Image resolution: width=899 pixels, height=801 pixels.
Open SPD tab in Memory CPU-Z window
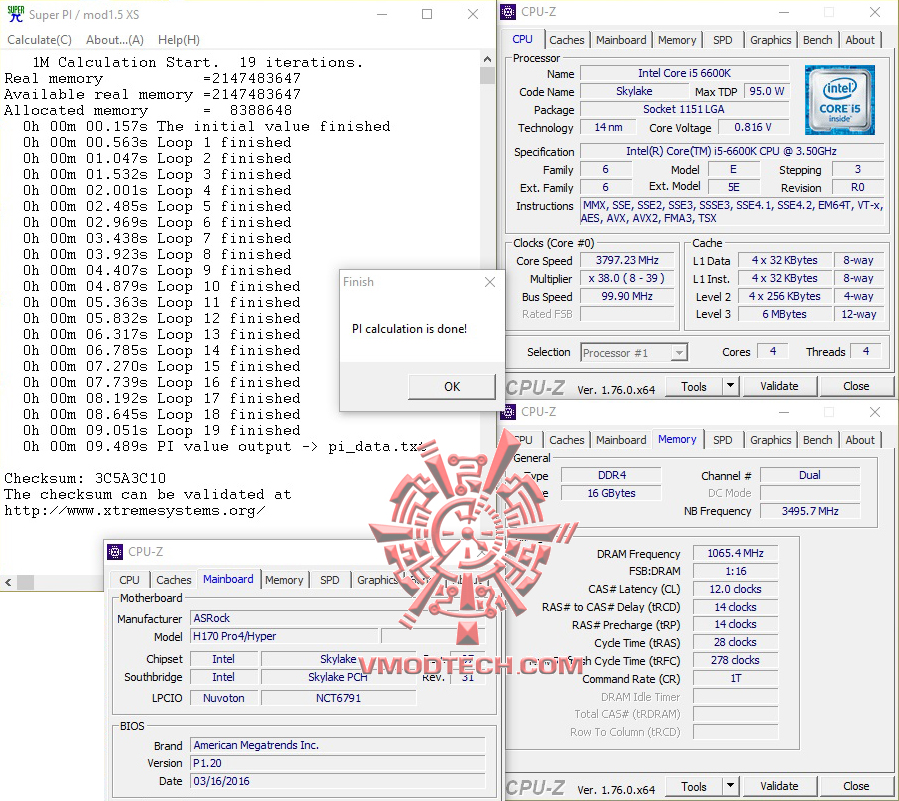tap(722, 440)
